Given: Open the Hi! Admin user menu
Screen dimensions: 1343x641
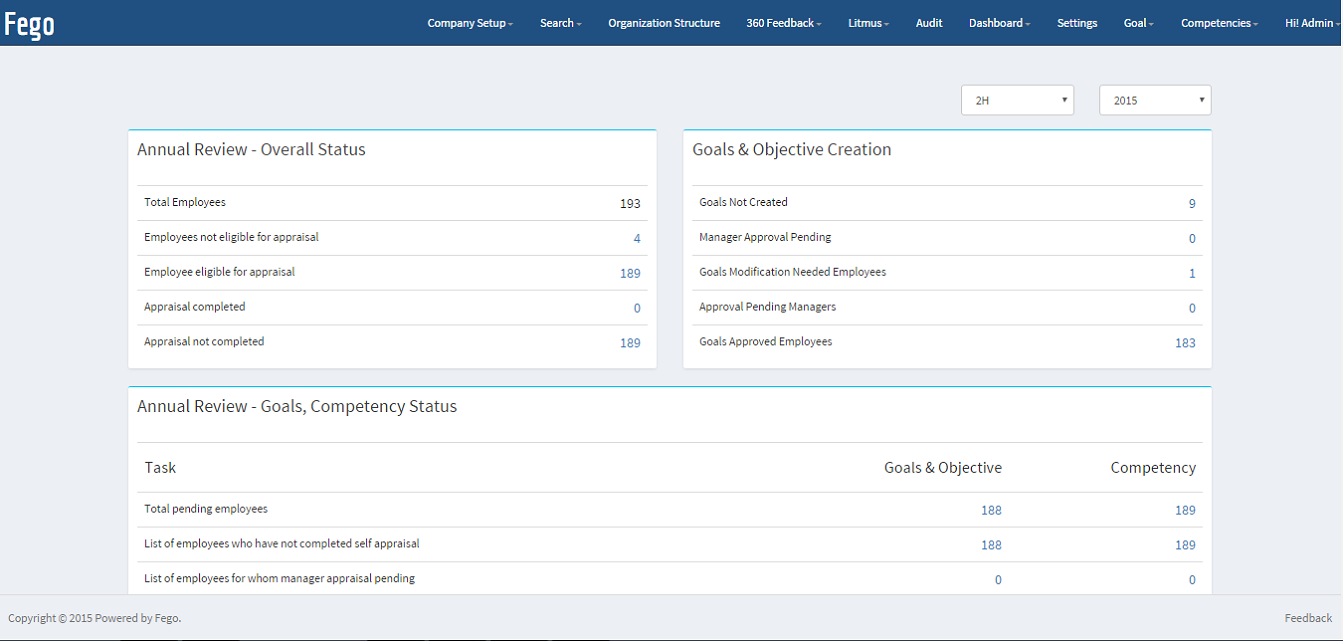Looking at the screenshot, I should click(x=1311, y=23).
